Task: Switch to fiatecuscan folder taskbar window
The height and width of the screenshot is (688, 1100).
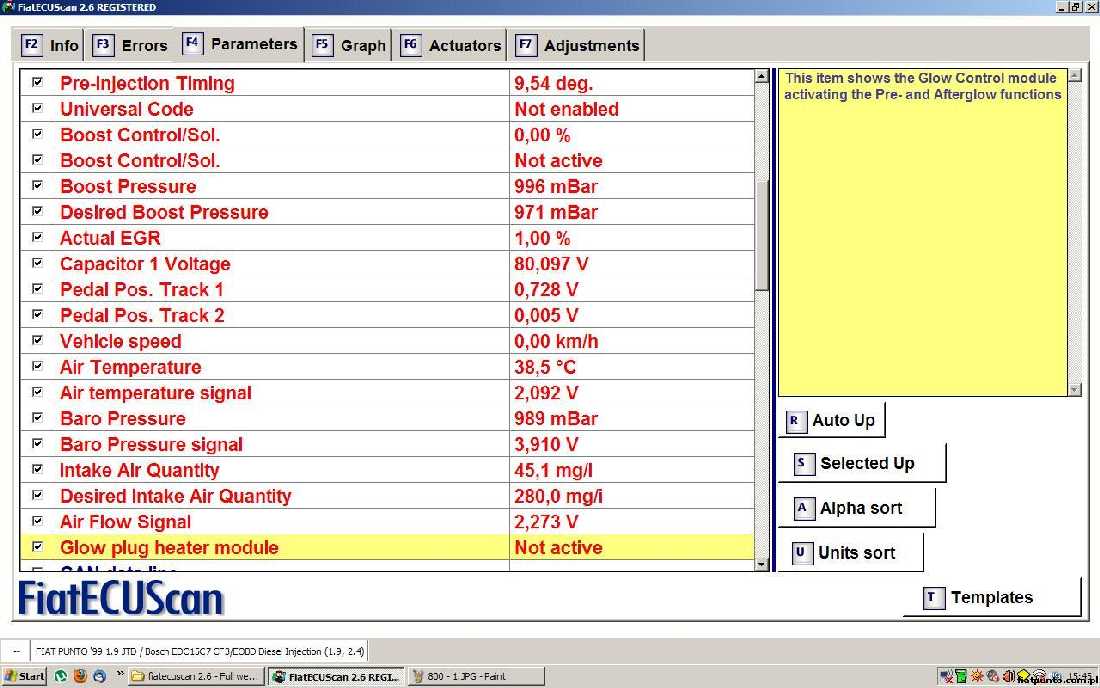Action: point(197,676)
